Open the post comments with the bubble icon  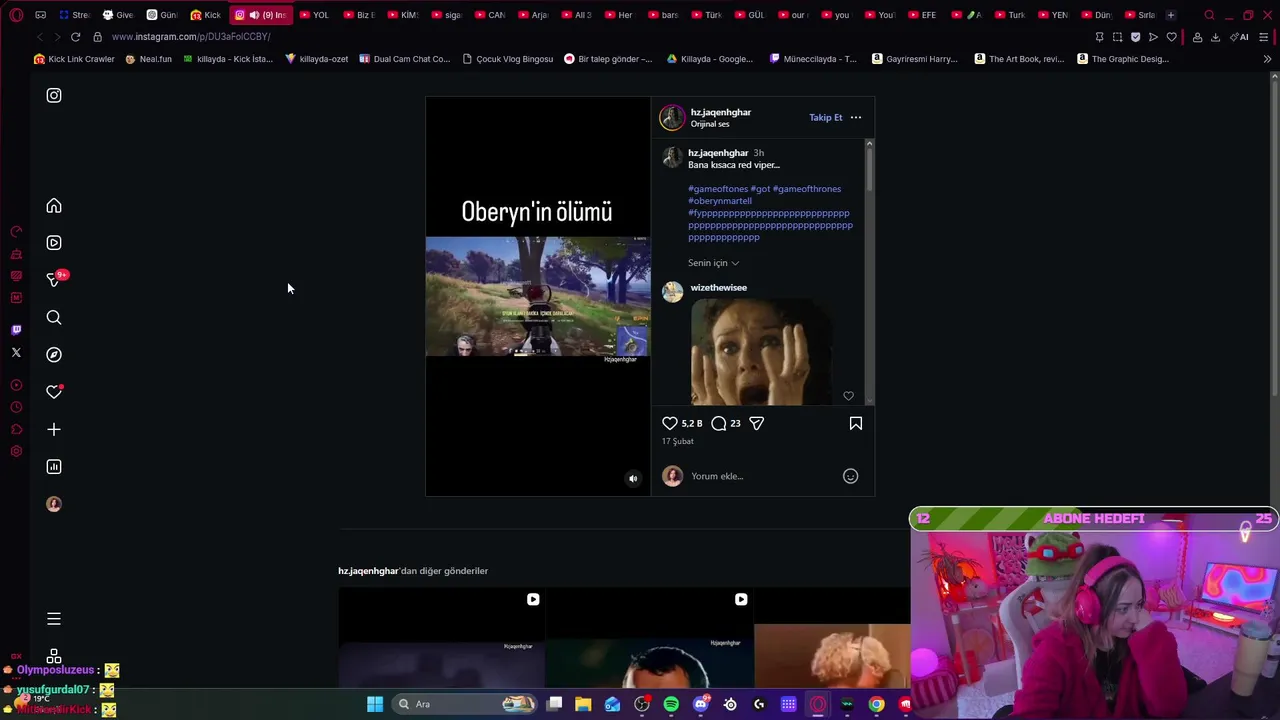click(718, 424)
